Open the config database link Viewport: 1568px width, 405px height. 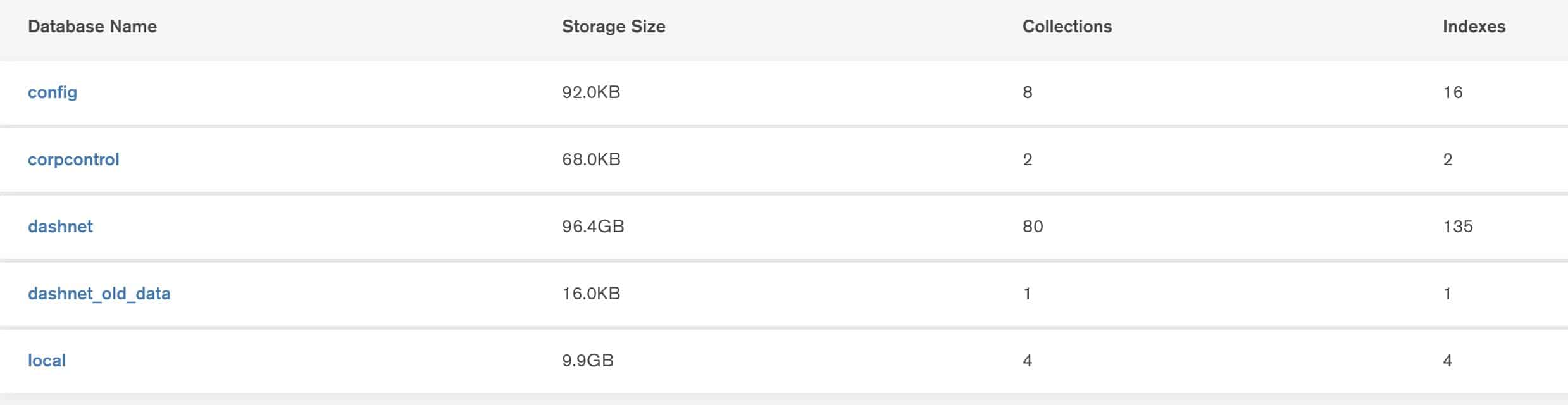[x=53, y=92]
